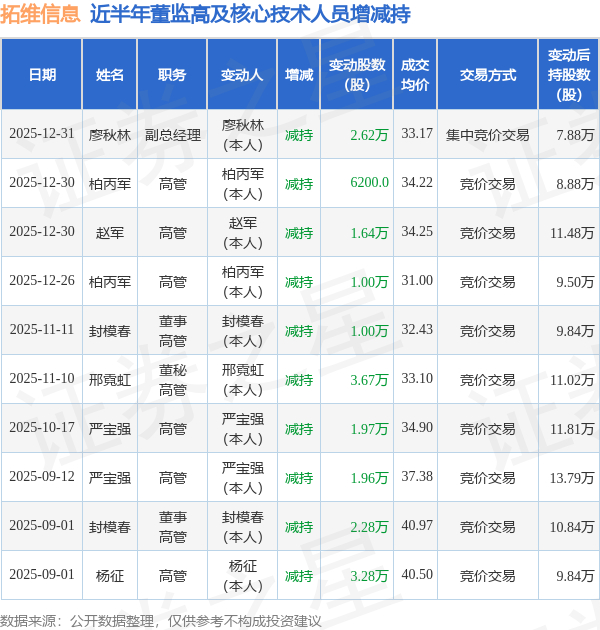Click the name 赵军 in the 姓名 column
This screenshot has height=630, width=600.
pos(110,233)
